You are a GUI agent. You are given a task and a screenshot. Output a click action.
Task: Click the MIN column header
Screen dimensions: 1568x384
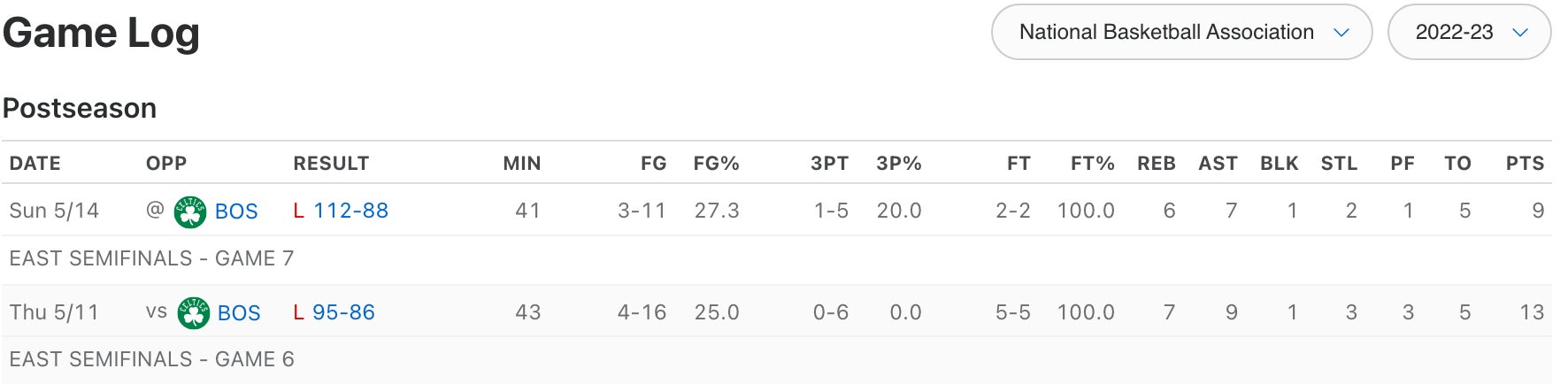click(521, 164)
